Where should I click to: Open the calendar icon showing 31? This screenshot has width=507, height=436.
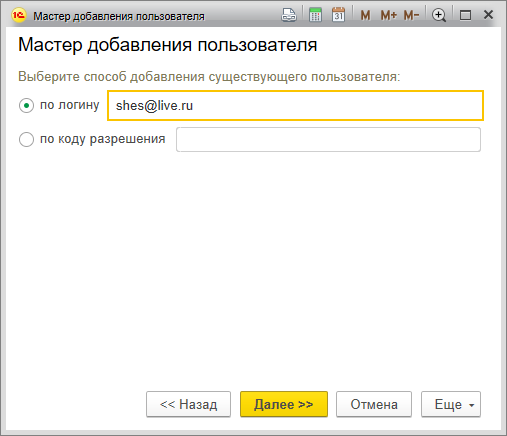pyautogui.click(x=338, y=15)
